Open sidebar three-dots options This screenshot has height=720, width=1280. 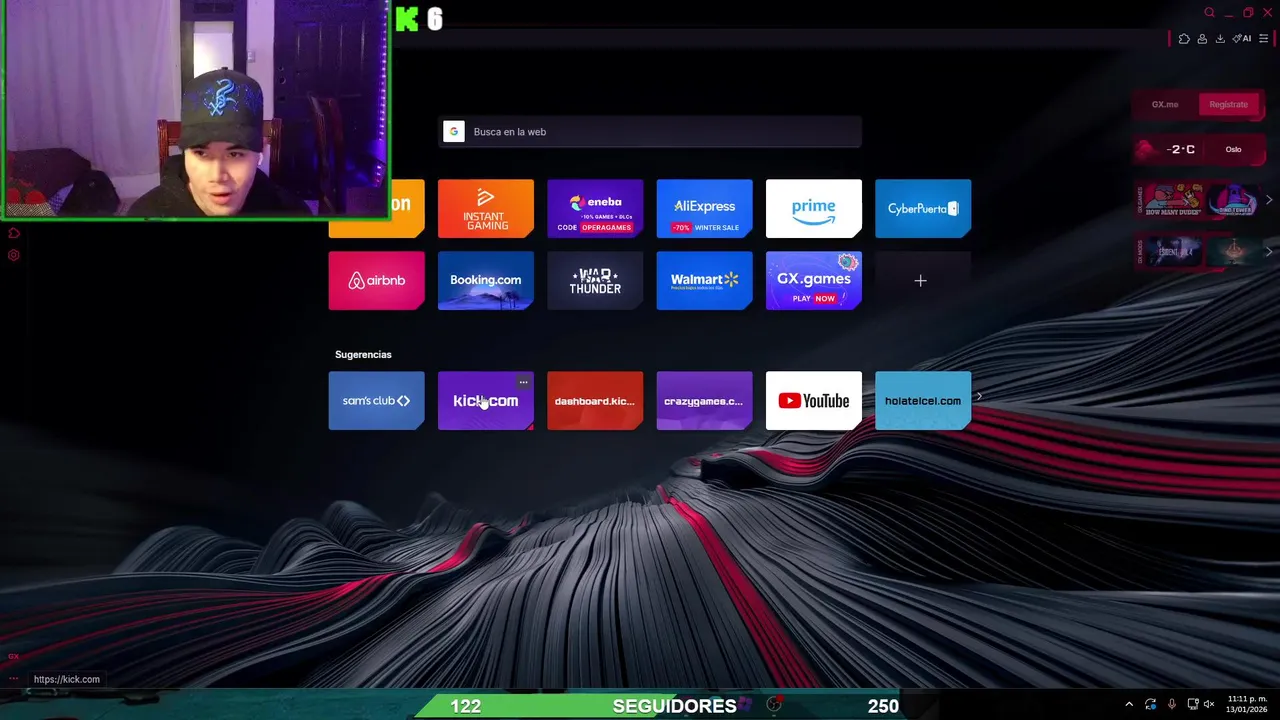click(x=13, y=679)
